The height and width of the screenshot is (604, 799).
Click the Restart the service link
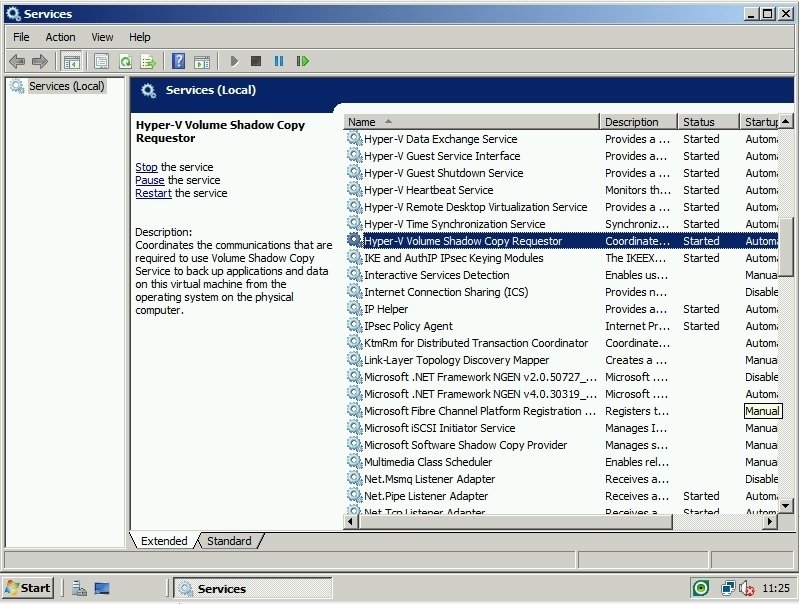[x=153, y=193]
